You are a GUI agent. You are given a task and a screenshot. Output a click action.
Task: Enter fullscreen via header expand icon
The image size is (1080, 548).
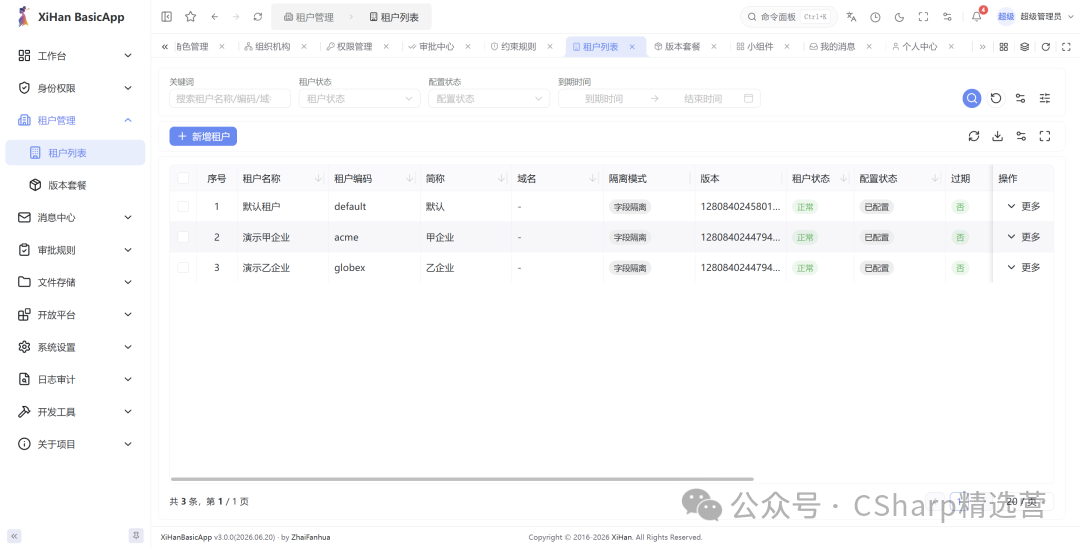924,17
